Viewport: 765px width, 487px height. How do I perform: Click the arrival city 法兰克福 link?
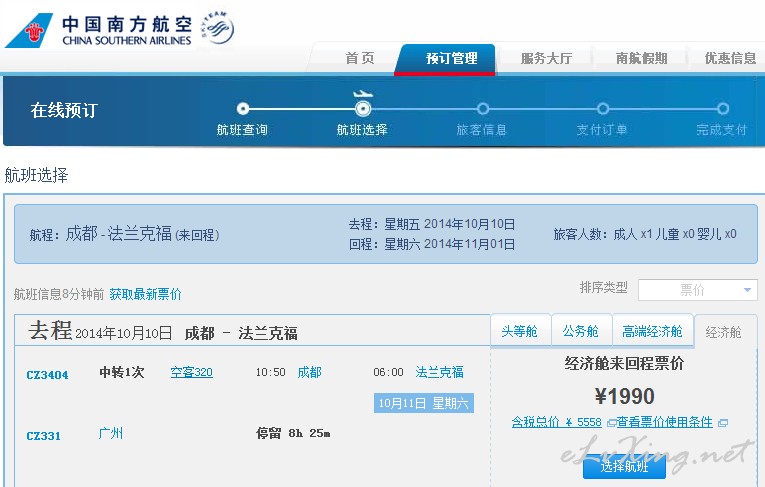[440, 372]
